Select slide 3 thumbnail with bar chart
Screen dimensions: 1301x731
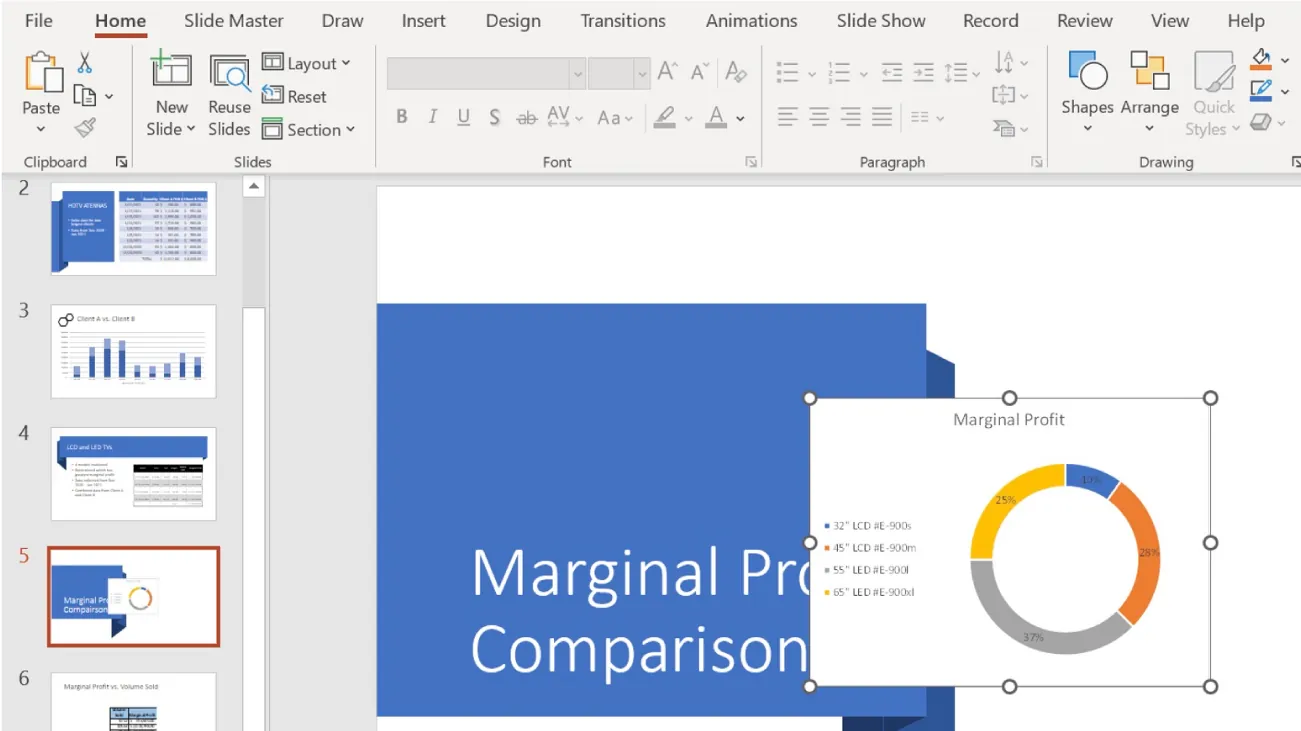(x=133, y=350)
